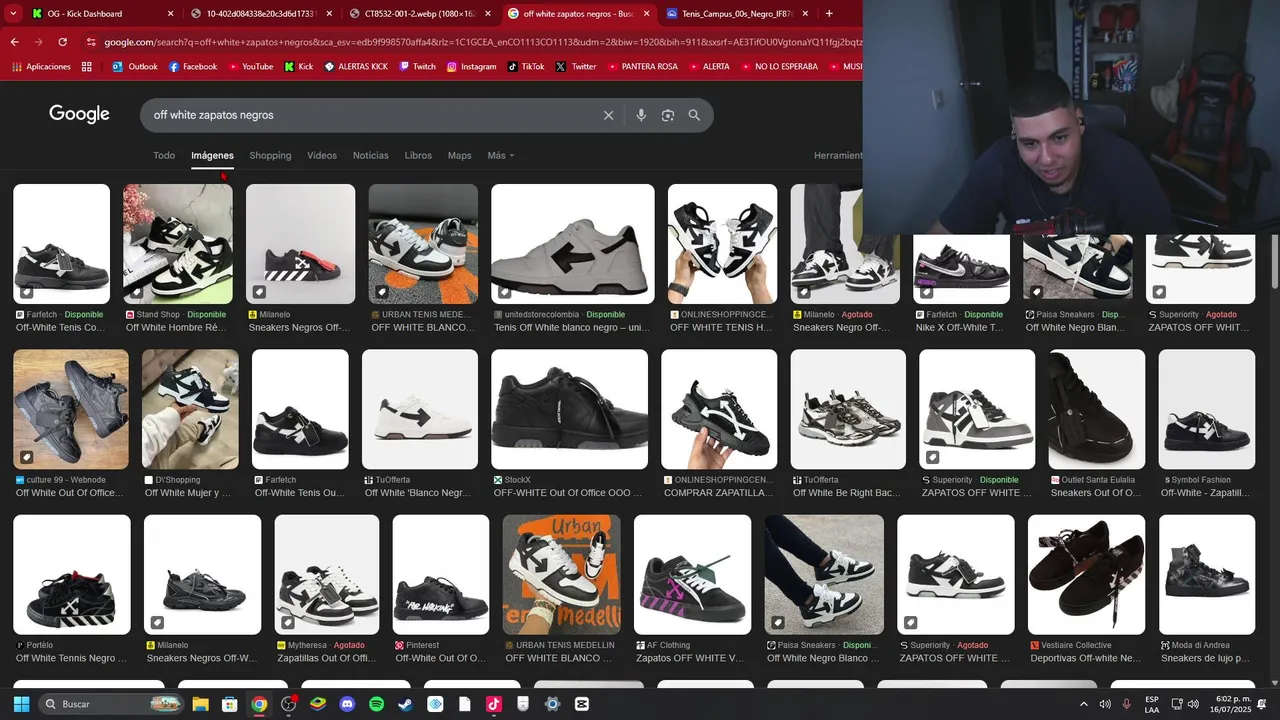Open the Windows Start menu
1280x720 pixels.
click(21, 704)
